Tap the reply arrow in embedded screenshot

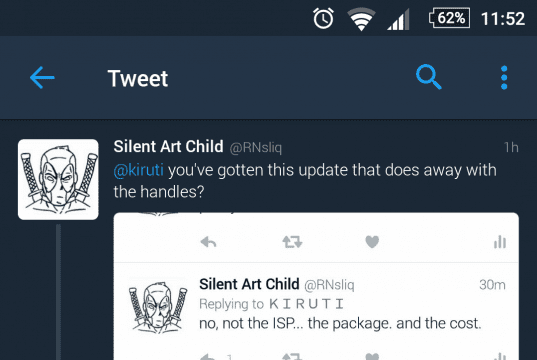(208, 242)
